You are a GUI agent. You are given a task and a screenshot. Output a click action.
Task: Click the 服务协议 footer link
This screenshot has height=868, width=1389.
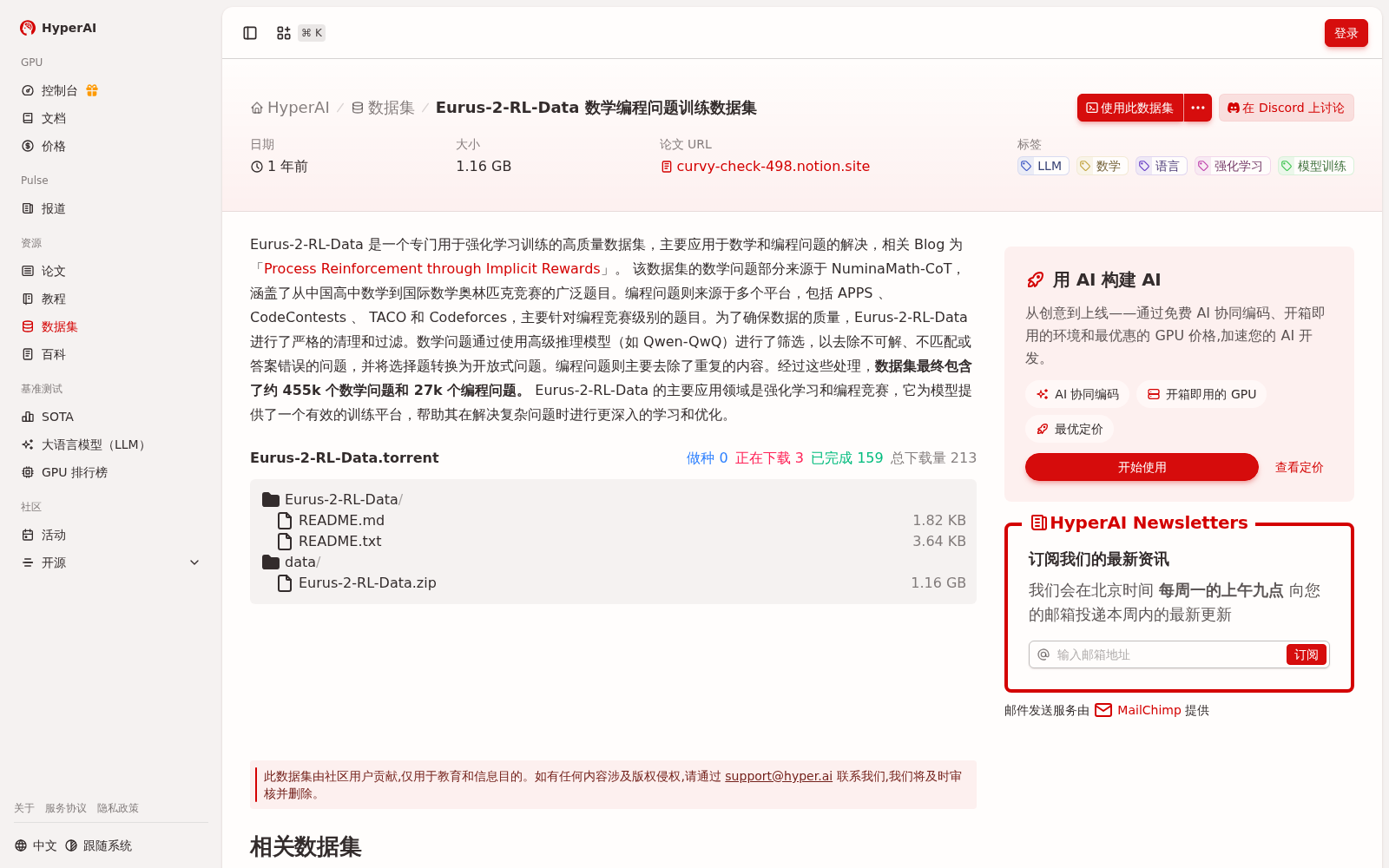point(66,808)
